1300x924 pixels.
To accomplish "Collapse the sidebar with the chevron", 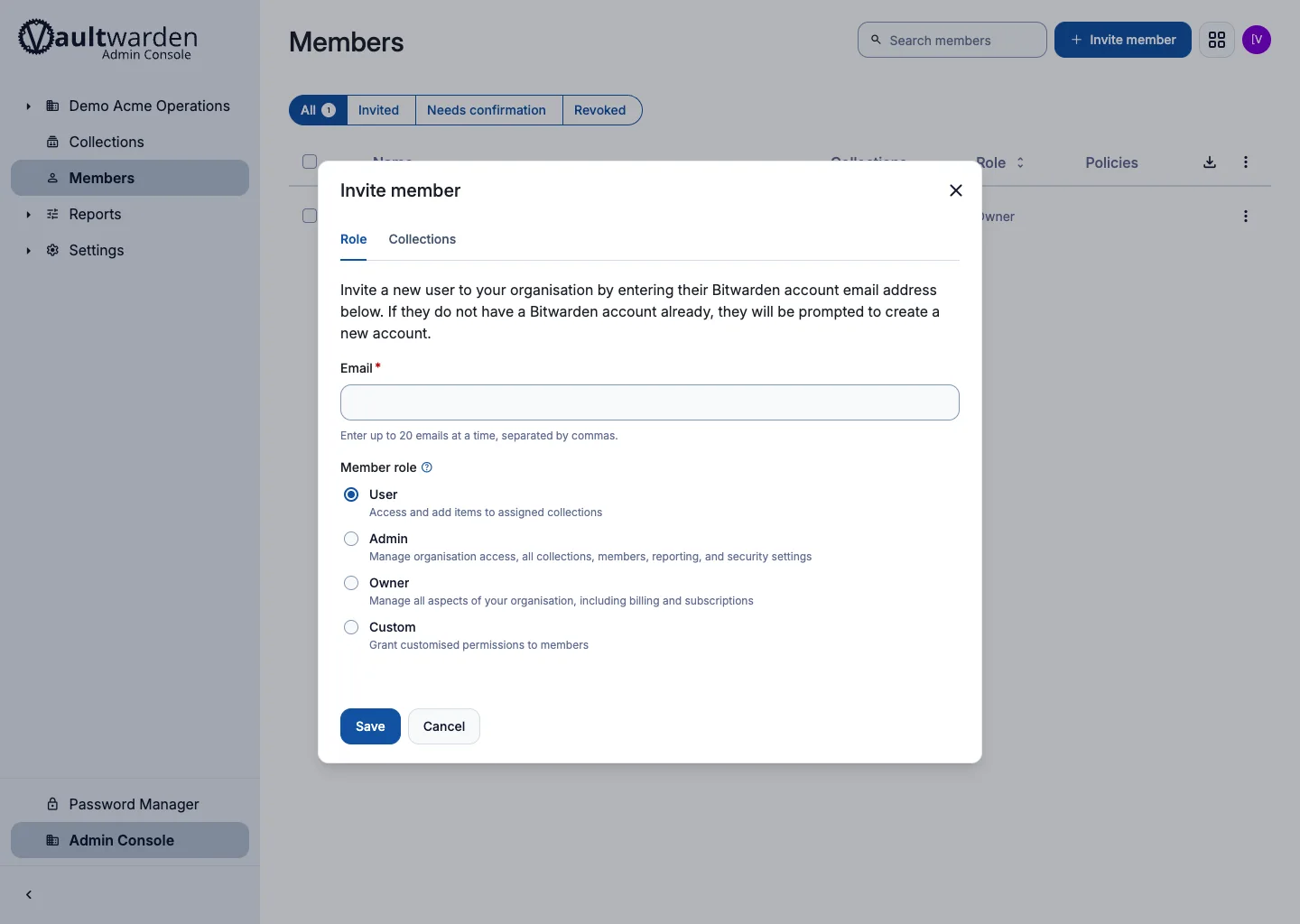I will click(x=29, y=895).
